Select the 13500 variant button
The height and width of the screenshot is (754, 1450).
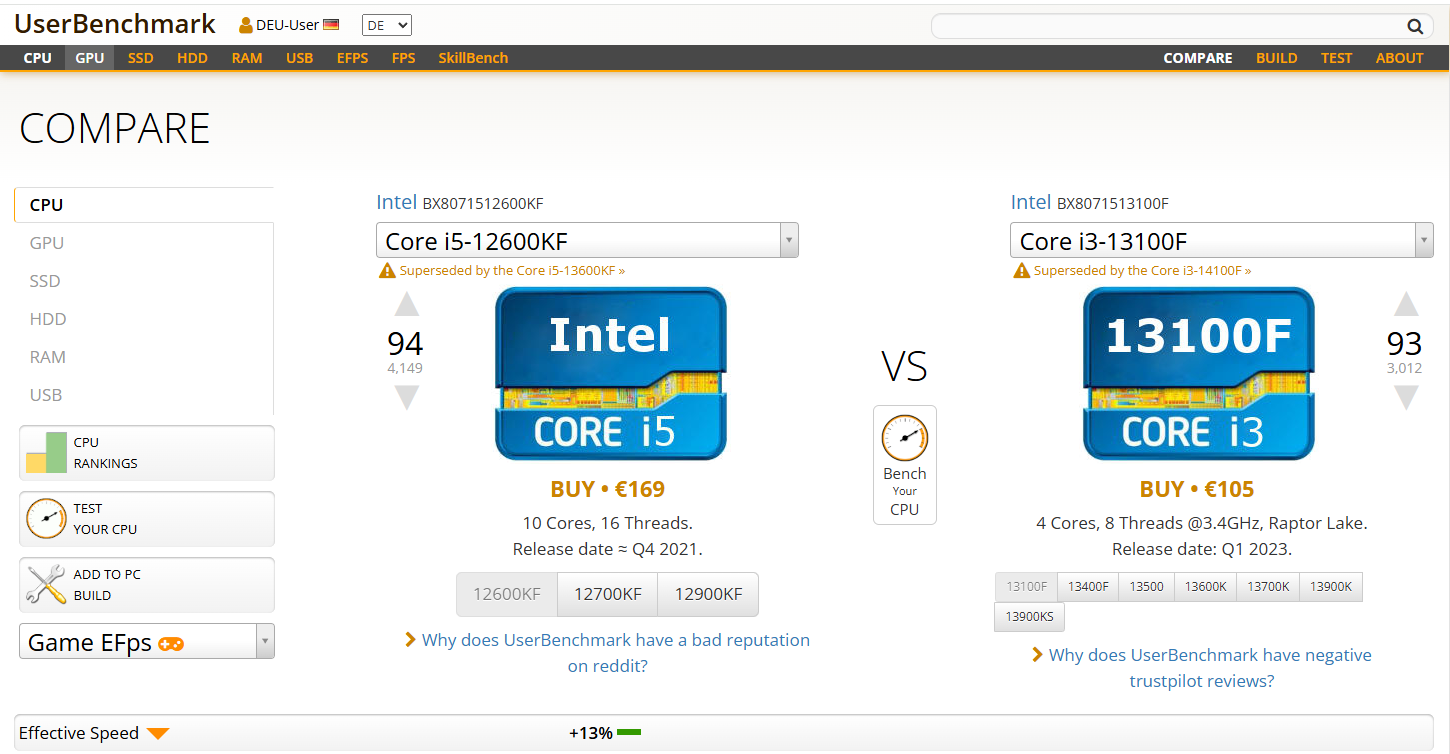point(1146,587)
